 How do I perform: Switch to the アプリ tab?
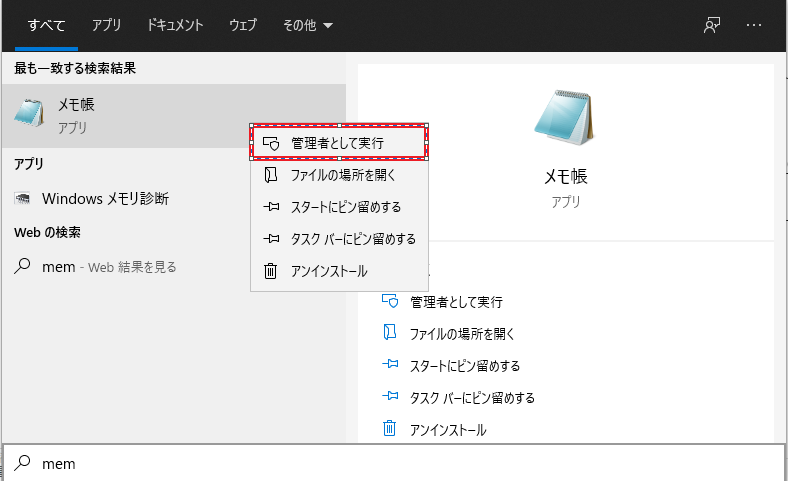click(x=106, y=25)
